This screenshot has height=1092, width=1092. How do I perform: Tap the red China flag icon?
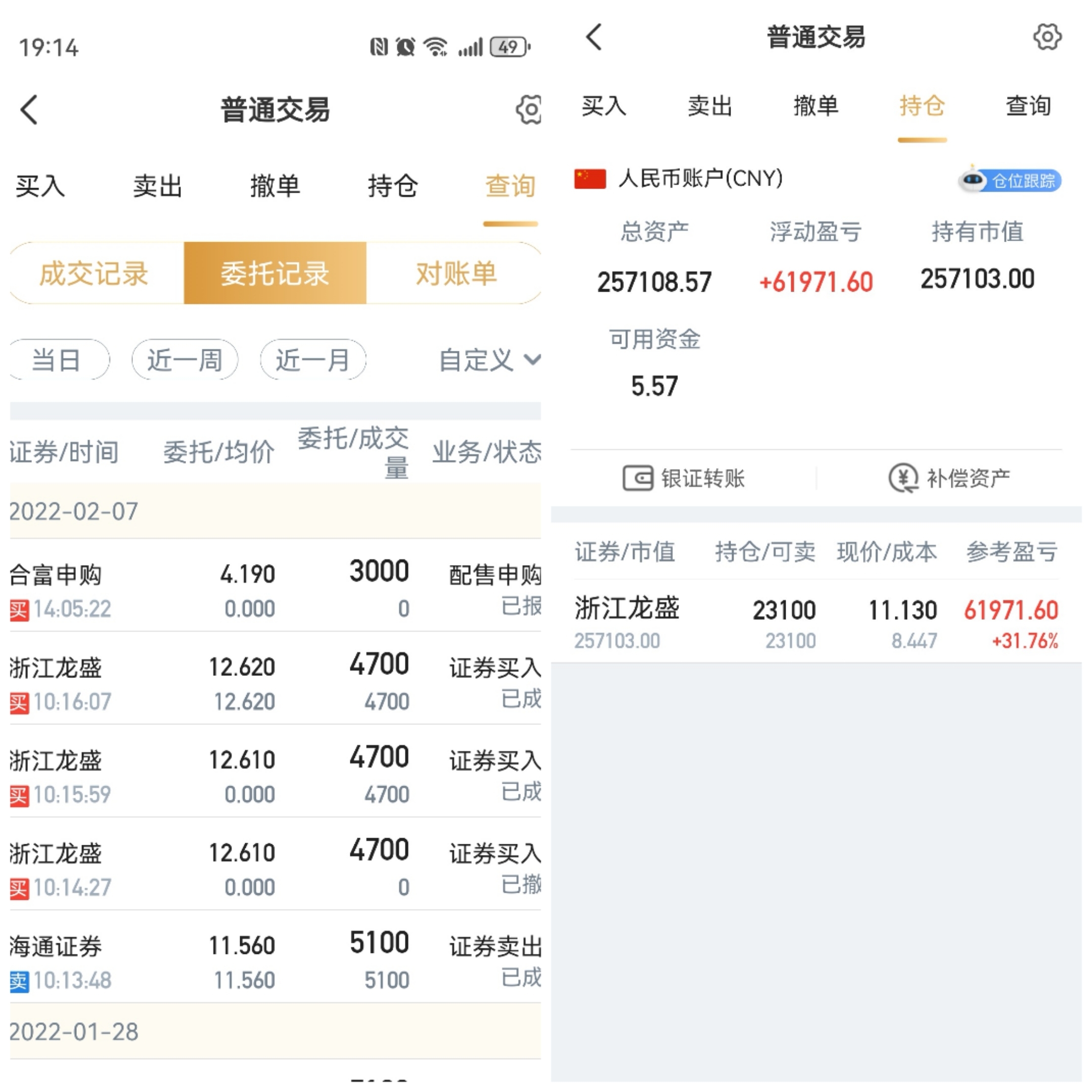point(589,178)
